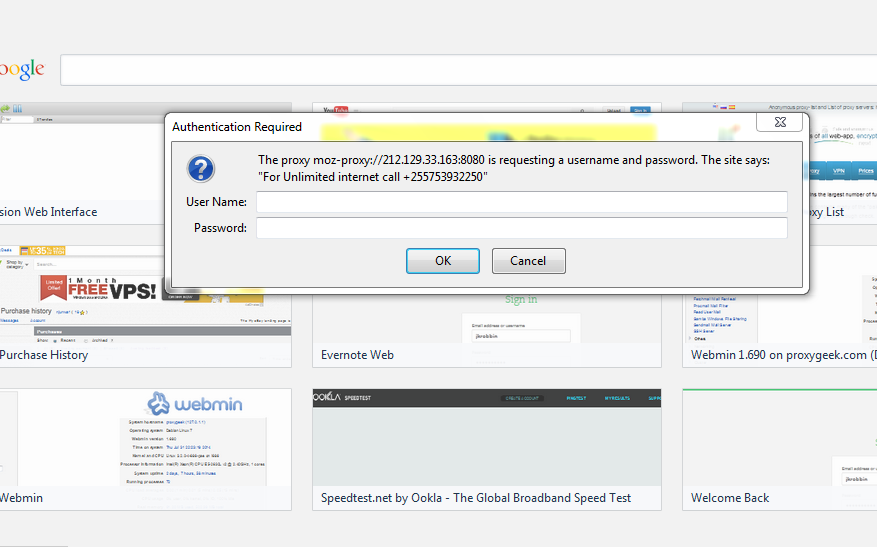Click the 'For Unlimited internet call' text
Screen dimensions: 877x547
(373, 177)
